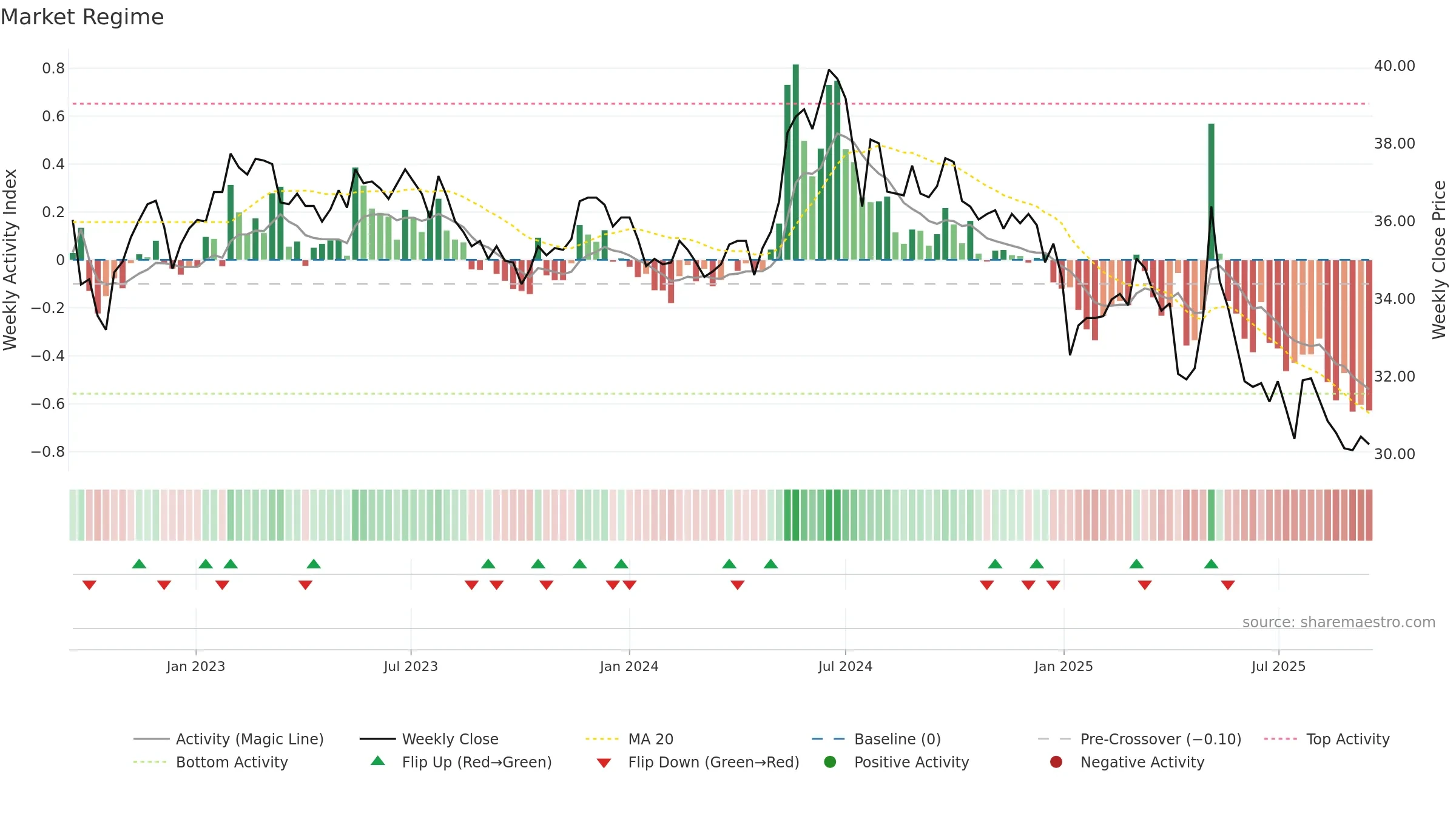Click the 30.00 price axis label
Screen dimensions: 1456x819
point(1395,454)
